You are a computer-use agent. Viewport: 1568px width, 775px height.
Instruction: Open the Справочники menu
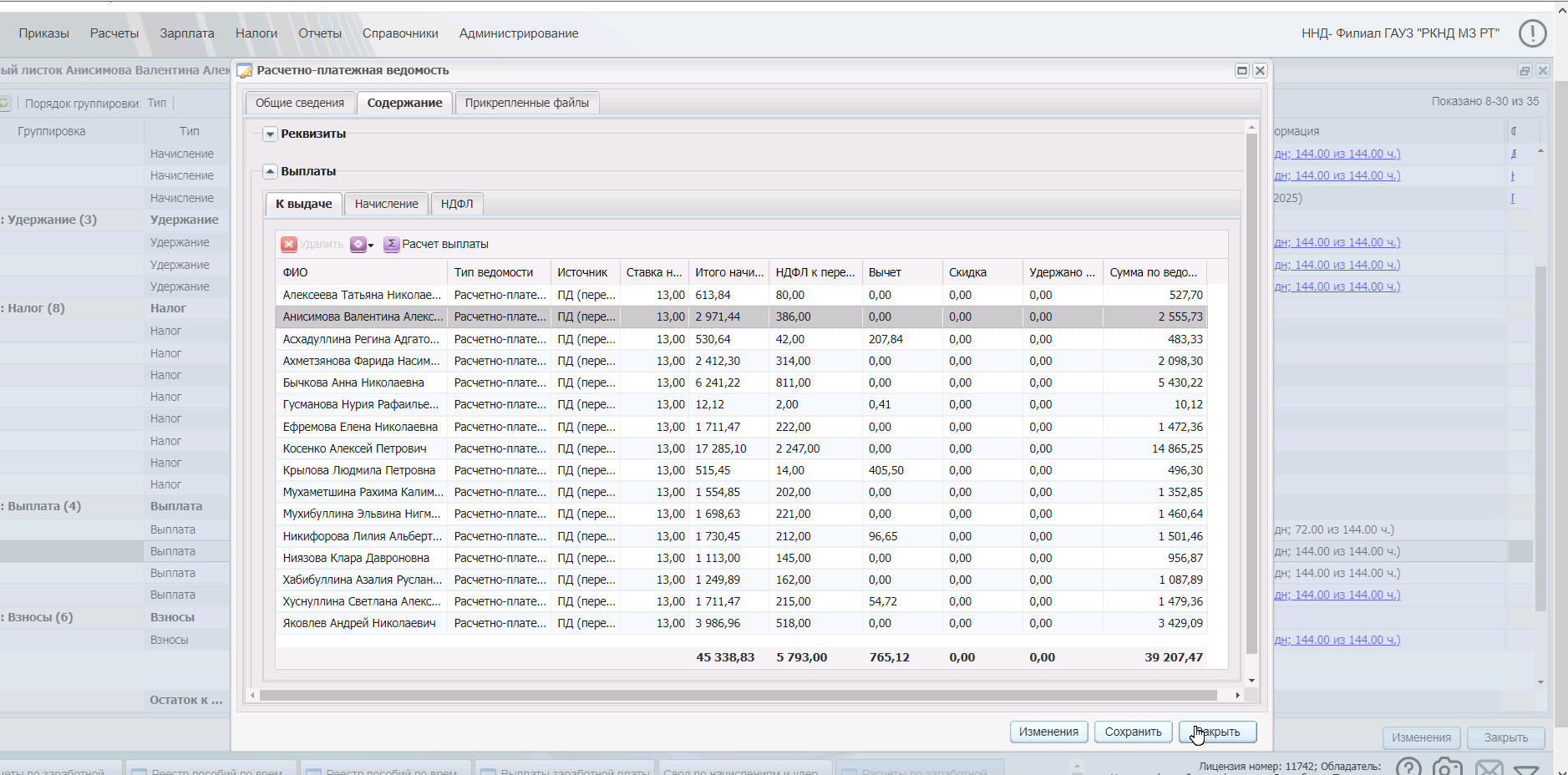point(400,33)
